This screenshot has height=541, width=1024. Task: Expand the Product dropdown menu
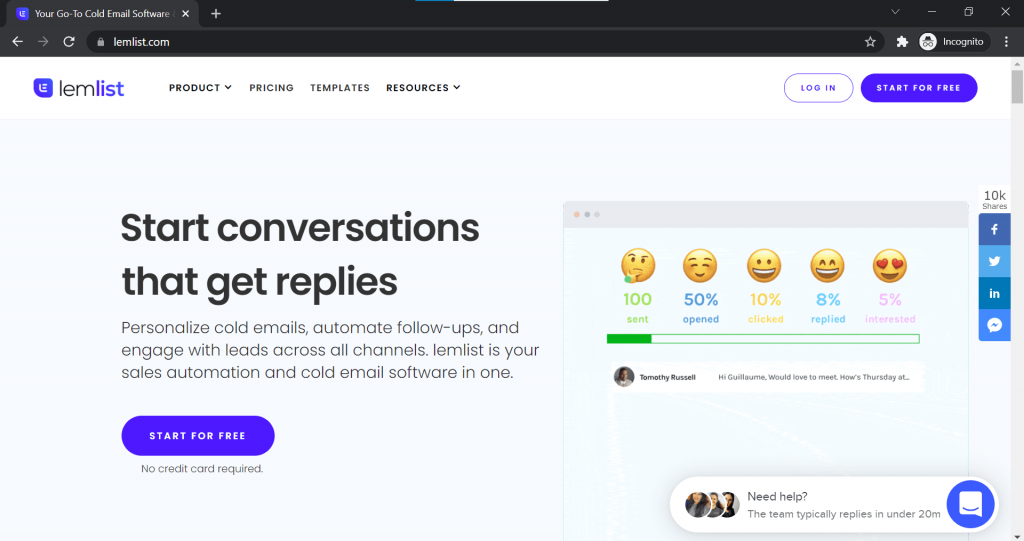pyautogui.click(x=200, y=88)
